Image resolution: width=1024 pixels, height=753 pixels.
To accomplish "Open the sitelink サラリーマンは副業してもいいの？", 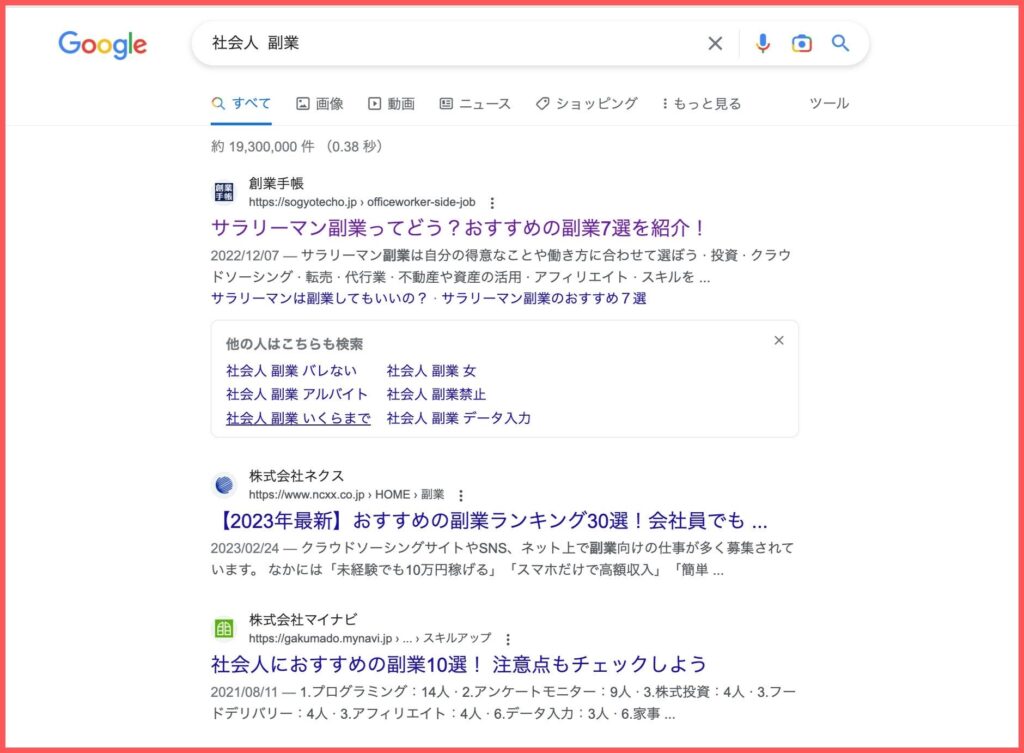I will click(320, 298).
